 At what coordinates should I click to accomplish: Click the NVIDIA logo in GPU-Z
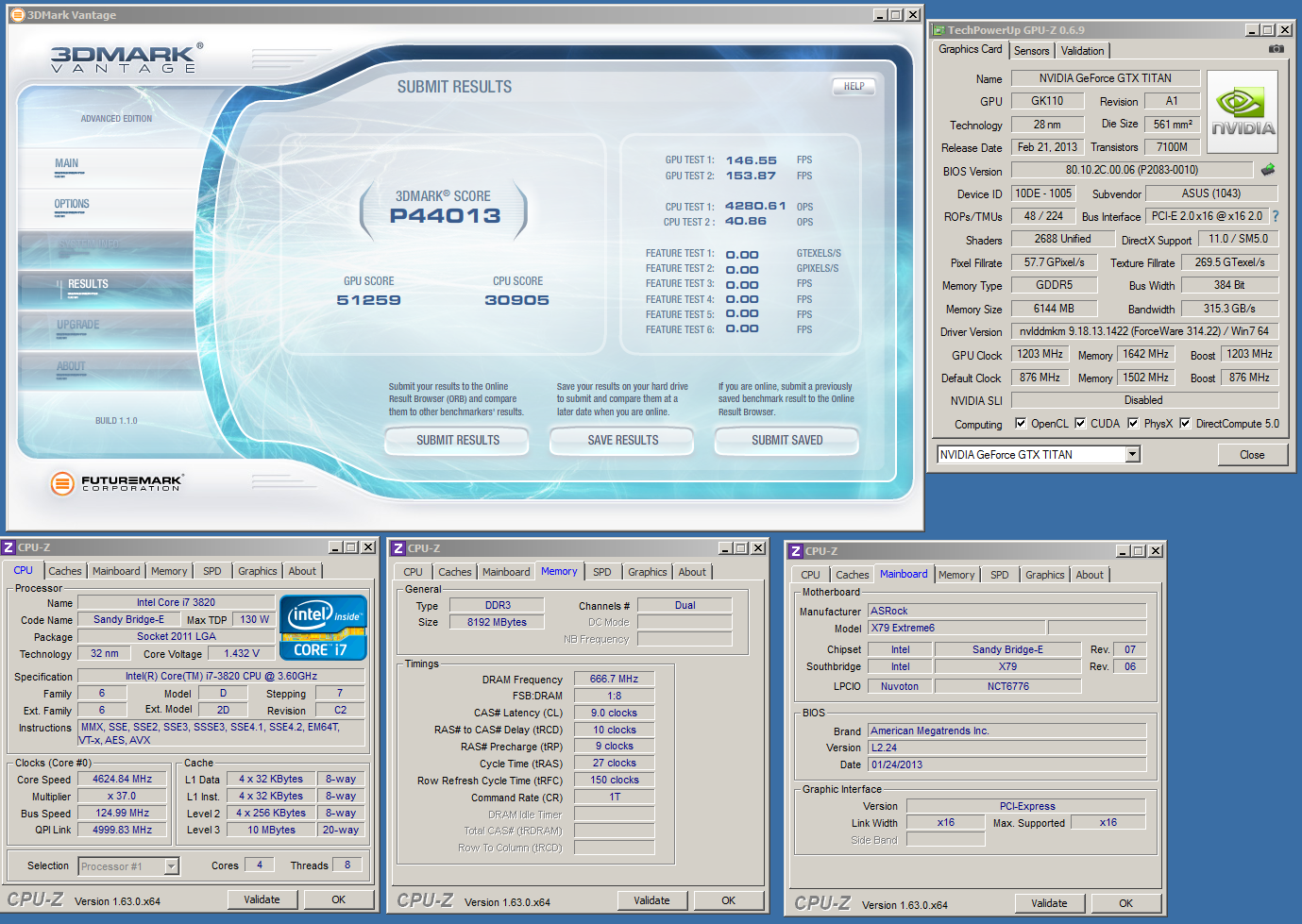click(1243, 111)
